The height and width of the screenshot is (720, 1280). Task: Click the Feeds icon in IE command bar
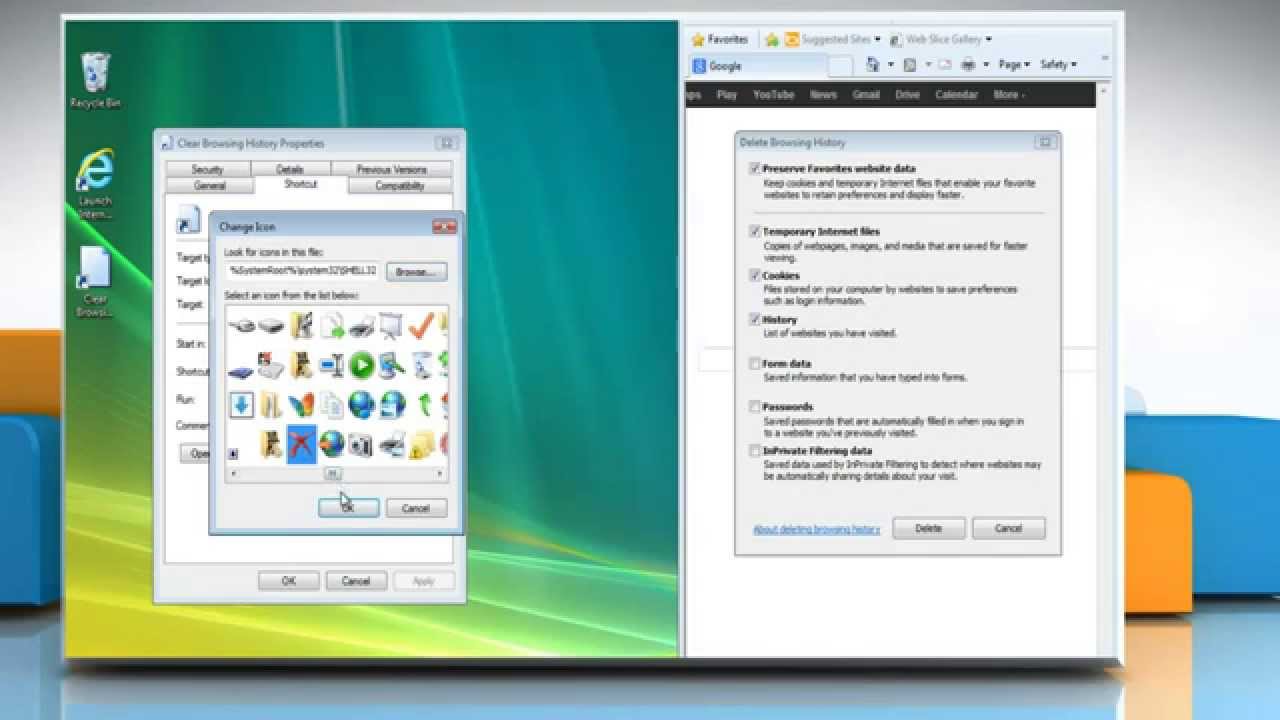click(x=910, y=65)
